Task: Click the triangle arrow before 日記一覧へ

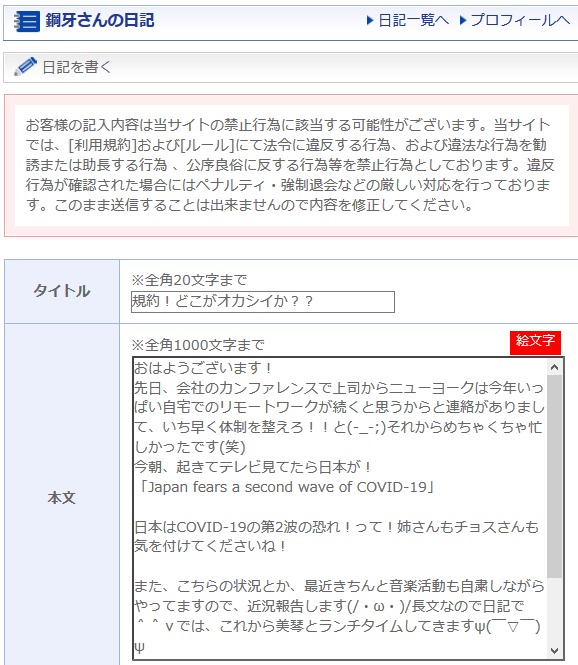Action: [x=369, y=20]
